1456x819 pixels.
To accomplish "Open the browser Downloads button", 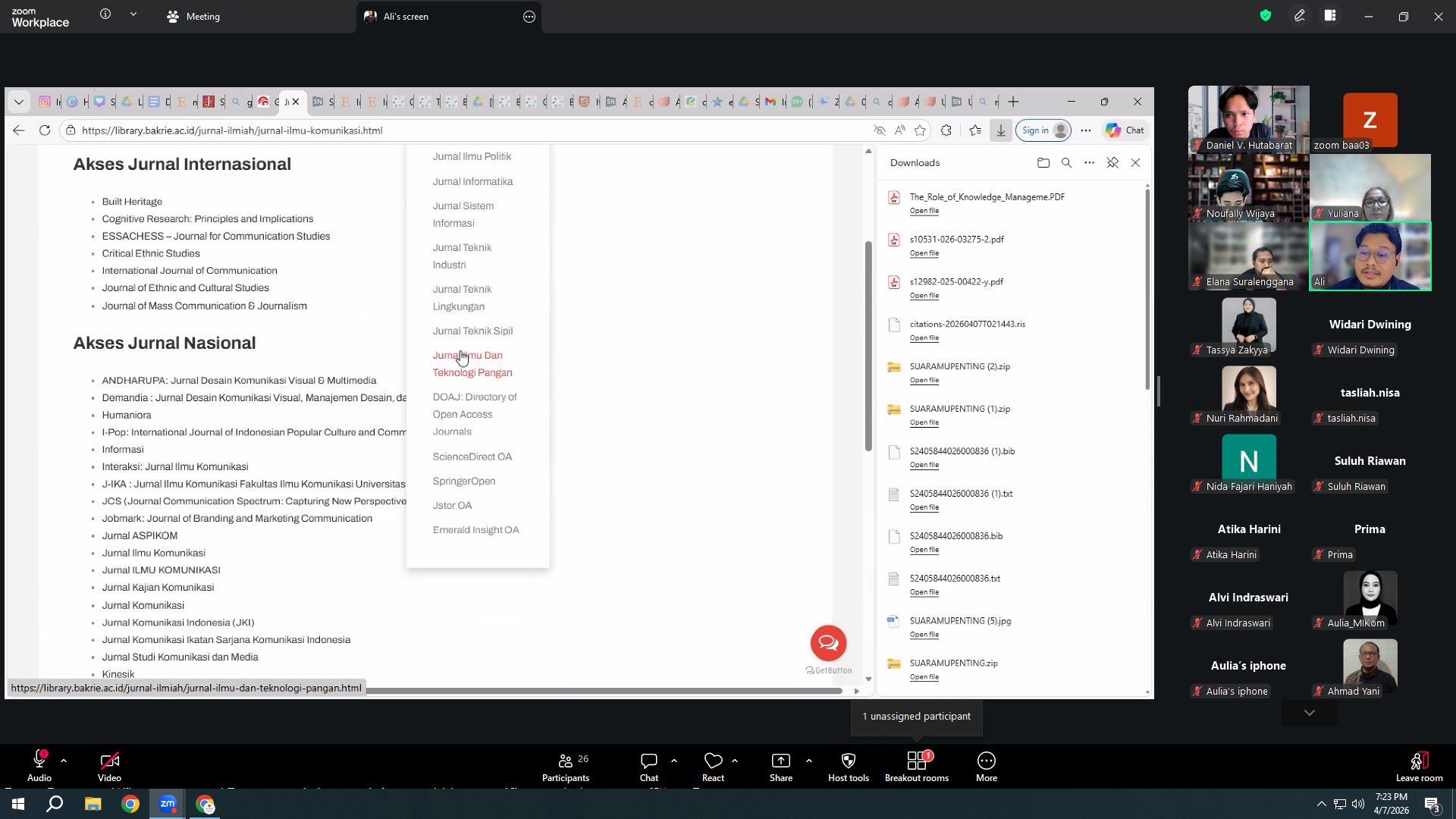I will point(1001,130).
